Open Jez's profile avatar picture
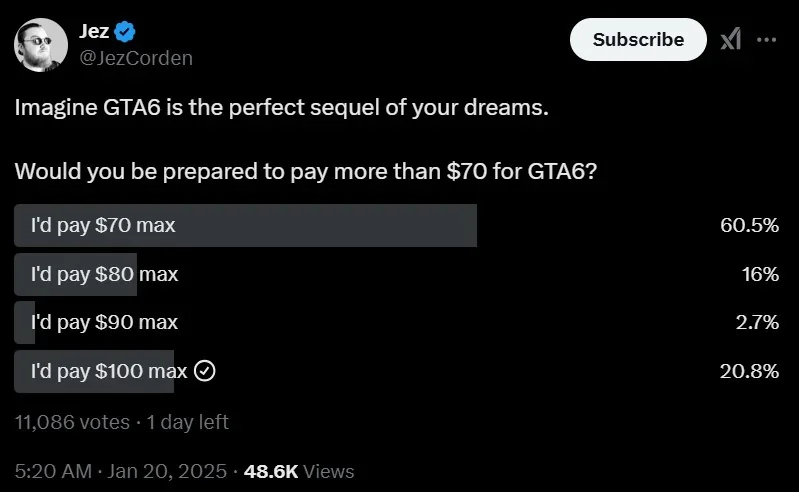 [x=41, y=44]
